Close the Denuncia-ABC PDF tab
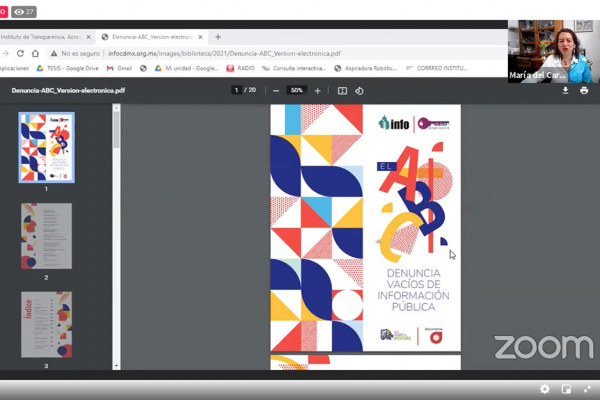 pos(200,37)
